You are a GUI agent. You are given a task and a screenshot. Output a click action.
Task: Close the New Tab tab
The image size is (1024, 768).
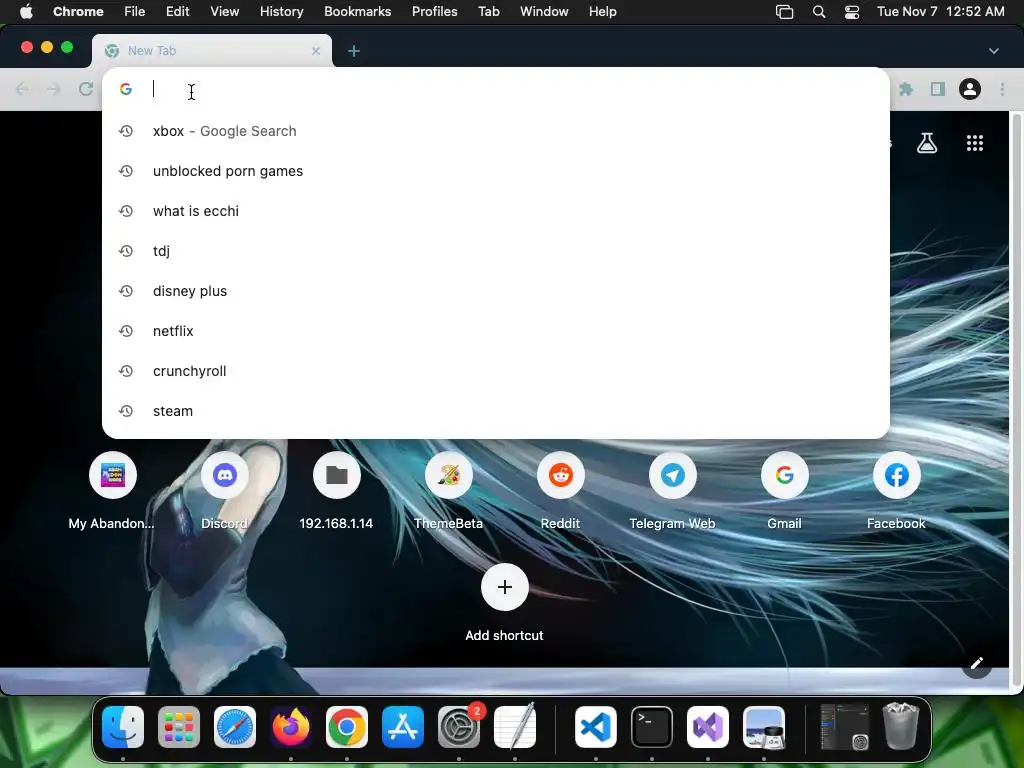[x=316, y=51]
